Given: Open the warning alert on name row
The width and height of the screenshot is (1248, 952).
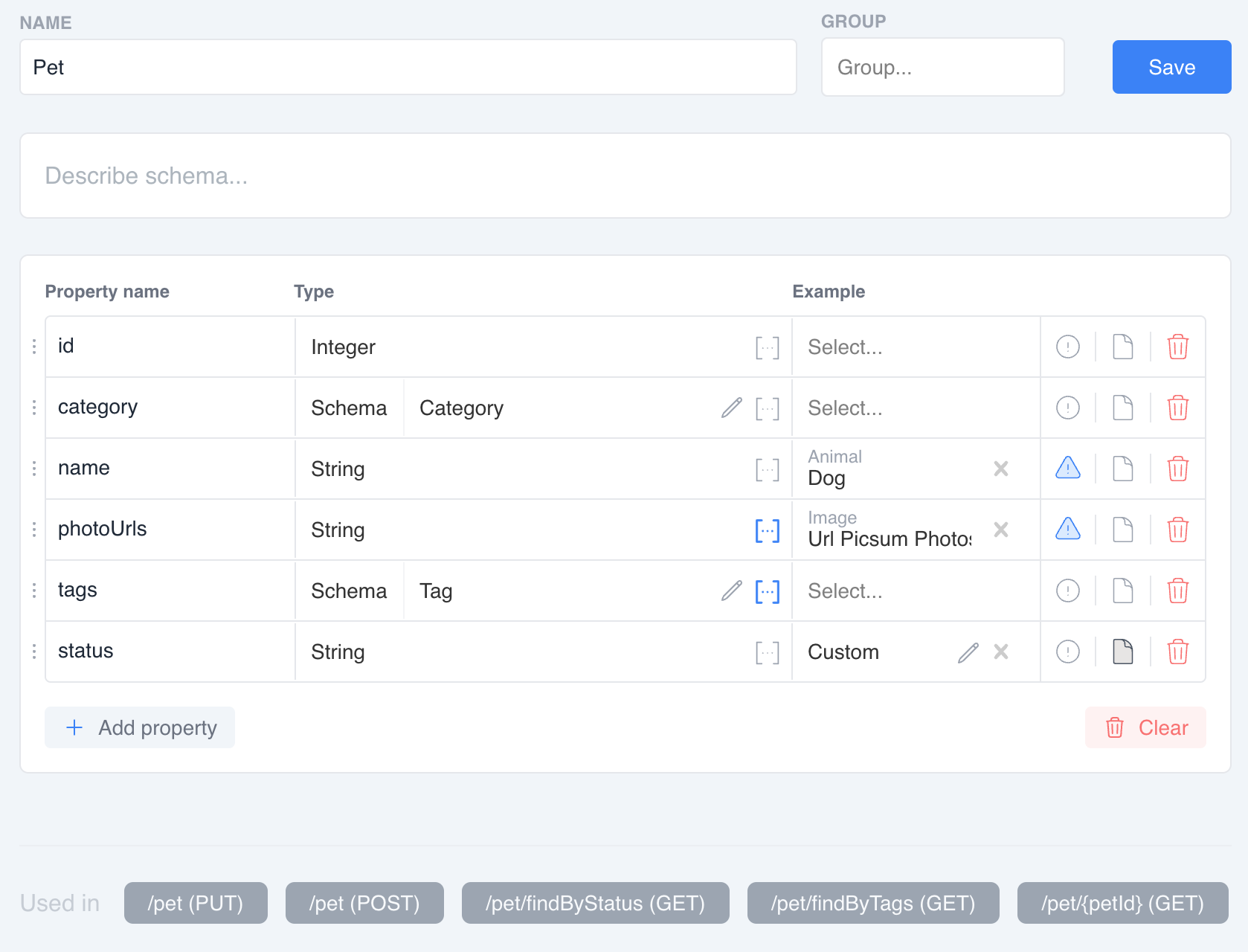Looking at the screenshot, I should click(1067, 469).
